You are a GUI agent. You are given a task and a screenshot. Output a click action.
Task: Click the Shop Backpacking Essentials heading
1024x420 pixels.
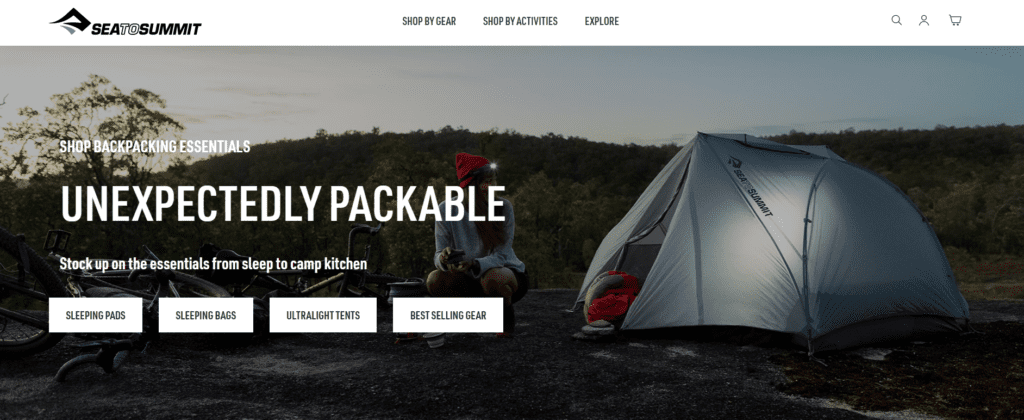pyautogui.click(x=155, y=146)
